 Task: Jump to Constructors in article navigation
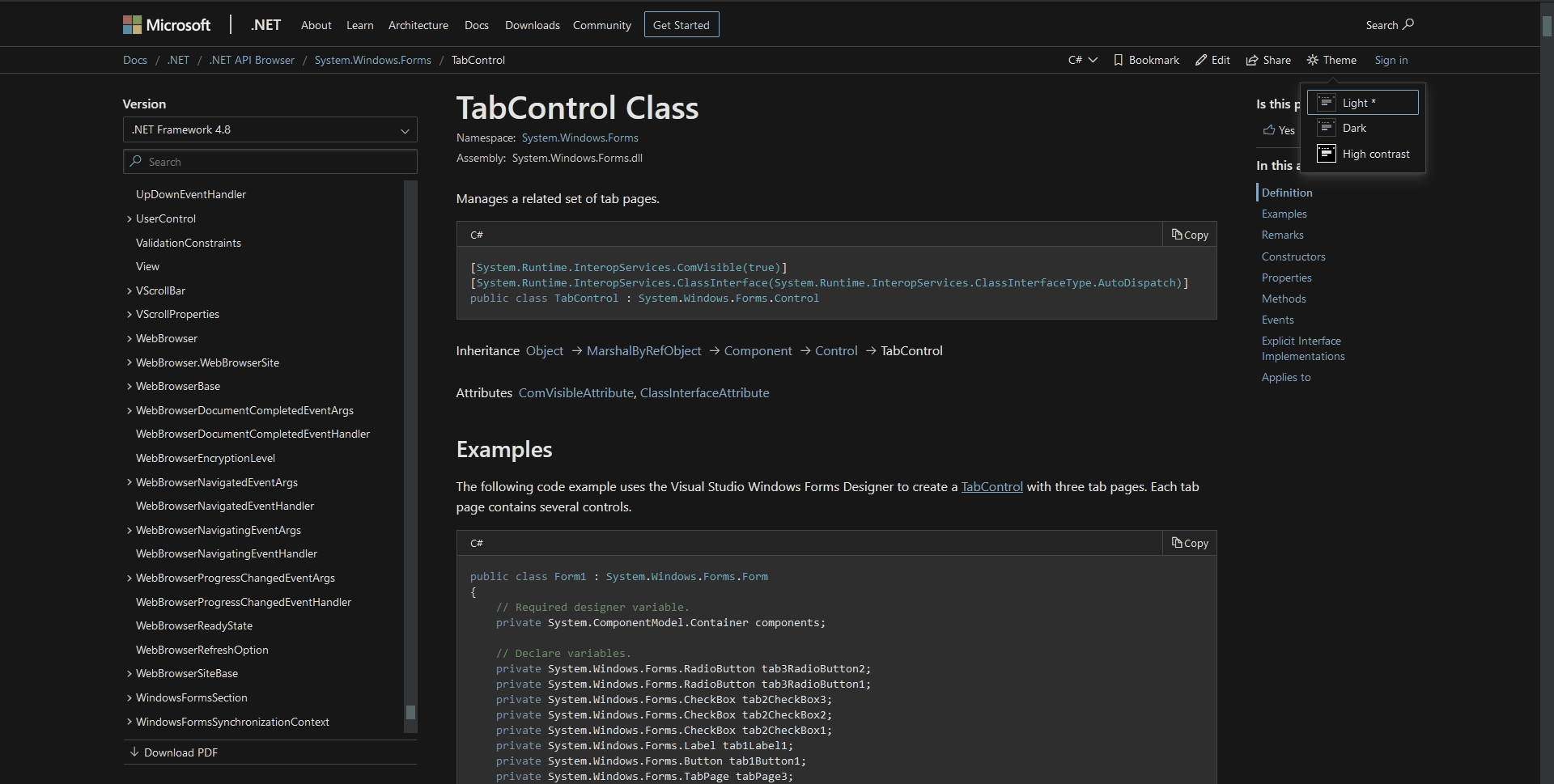tap(1293, 256)
